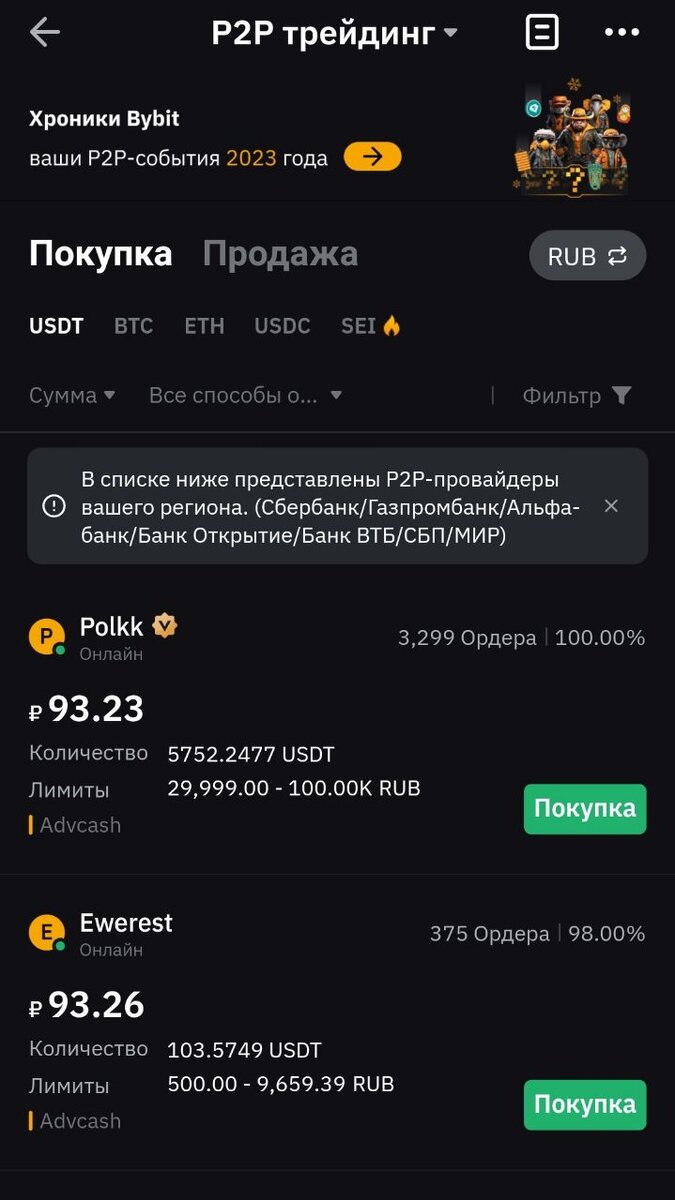Tap the verified badge next to Polkk
The image size is (675, 1200).
163,625
